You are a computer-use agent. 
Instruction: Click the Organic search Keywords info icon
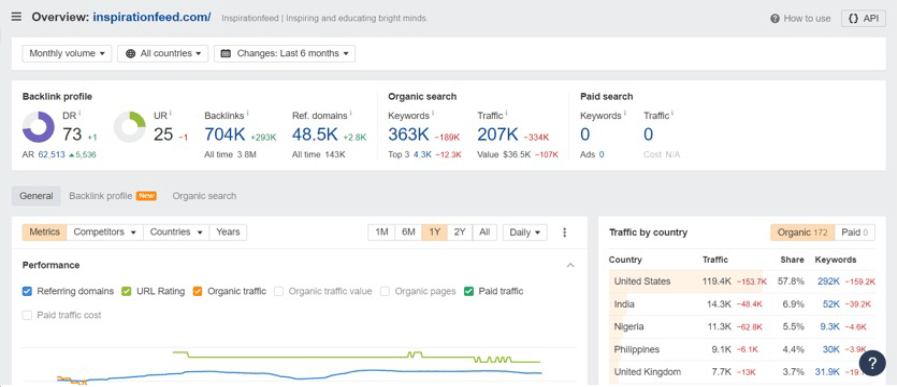coord(432,114)
